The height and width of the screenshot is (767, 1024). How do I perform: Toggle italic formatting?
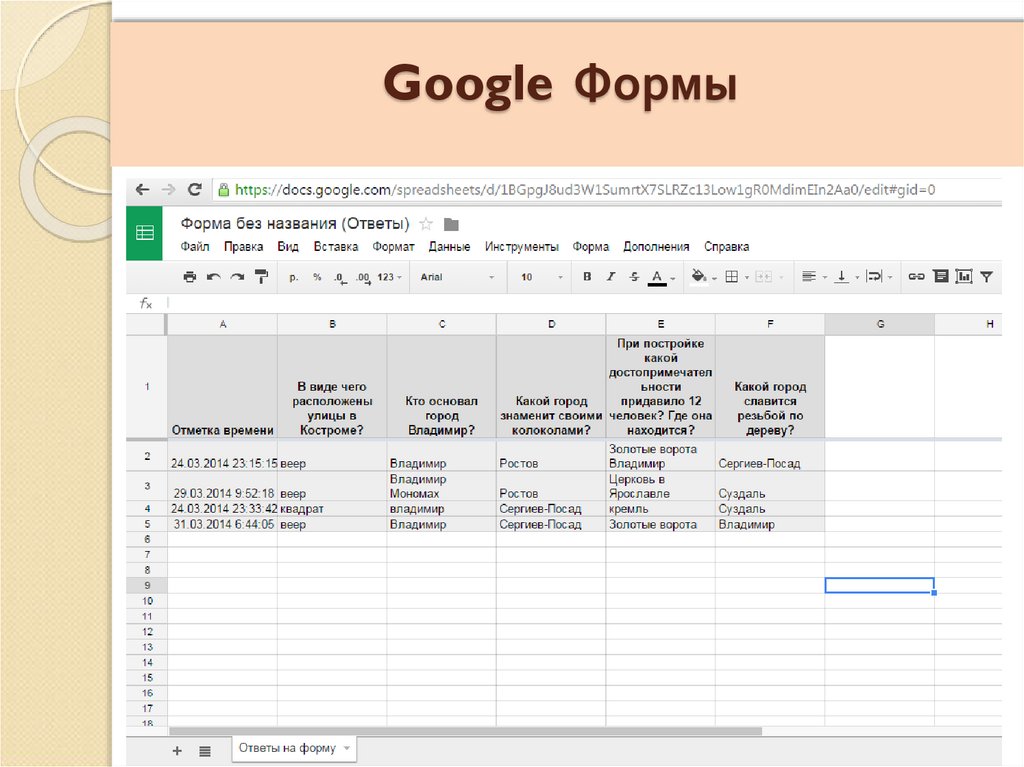click(x=611, y=276)
